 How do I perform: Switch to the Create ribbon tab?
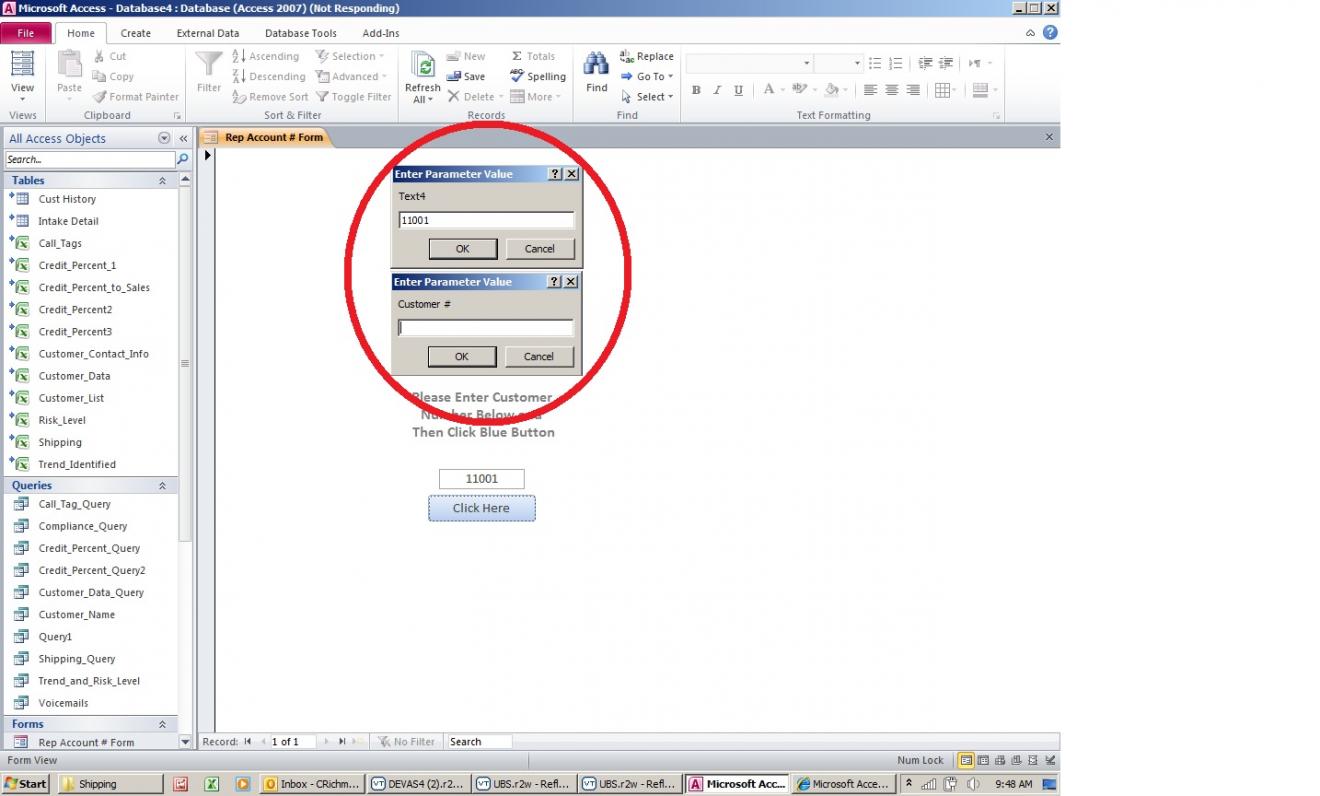[136, 33]
